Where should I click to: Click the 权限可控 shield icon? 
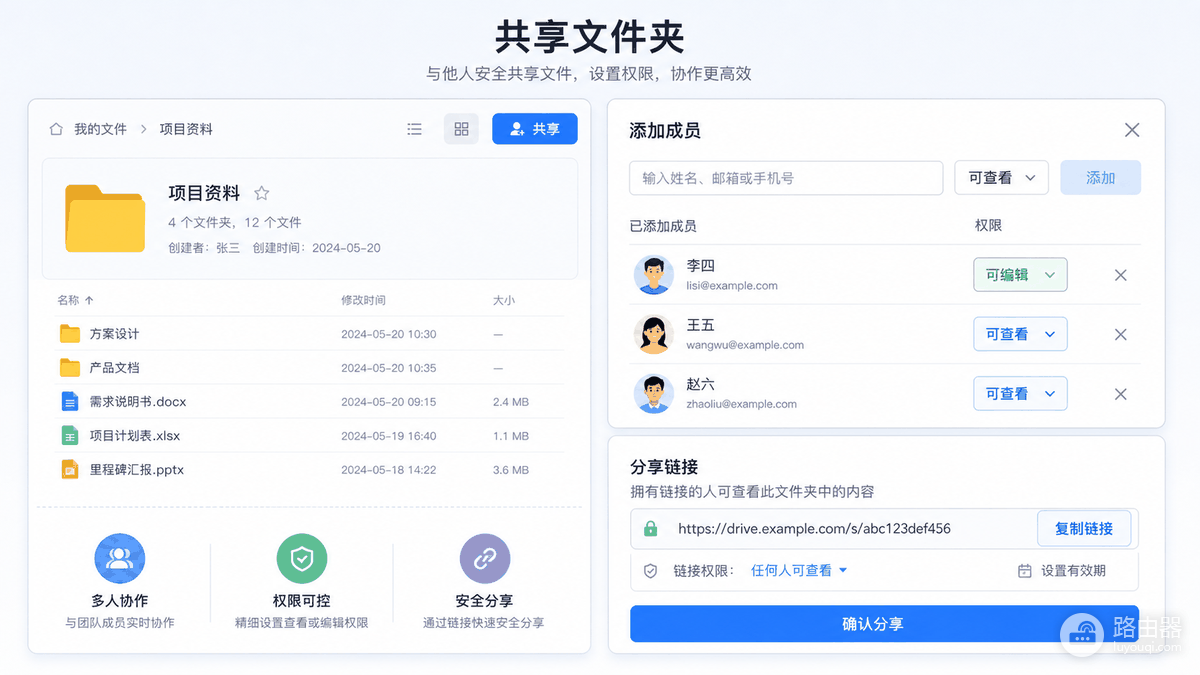point(301,559)
